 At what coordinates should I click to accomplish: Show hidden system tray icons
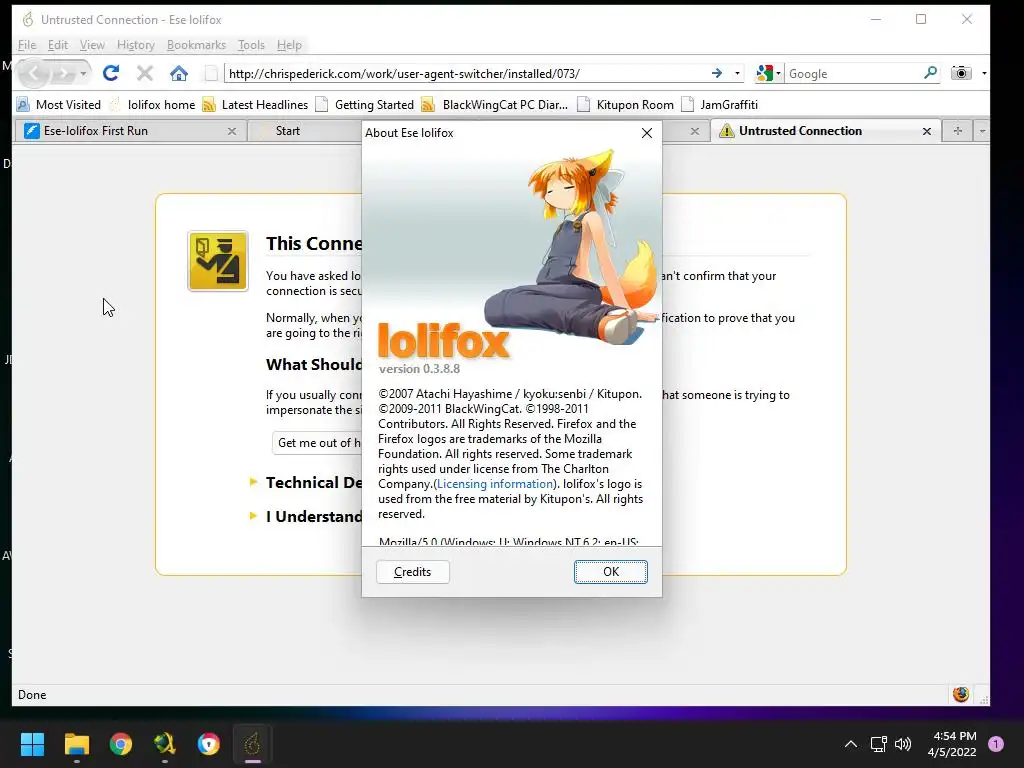tap(851, 744)
